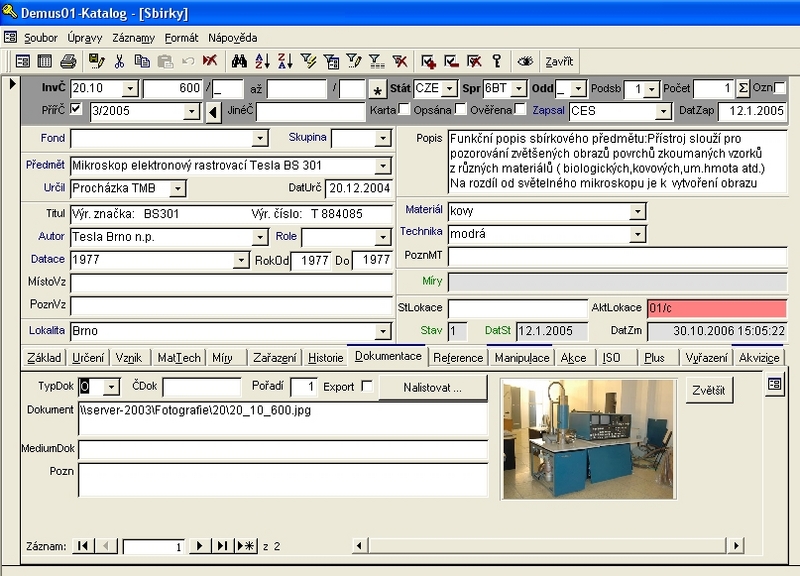Viewport: 800px width, 576px height.
Task: Click the black left arrow beside Přírč
Action: coord(214,112)
